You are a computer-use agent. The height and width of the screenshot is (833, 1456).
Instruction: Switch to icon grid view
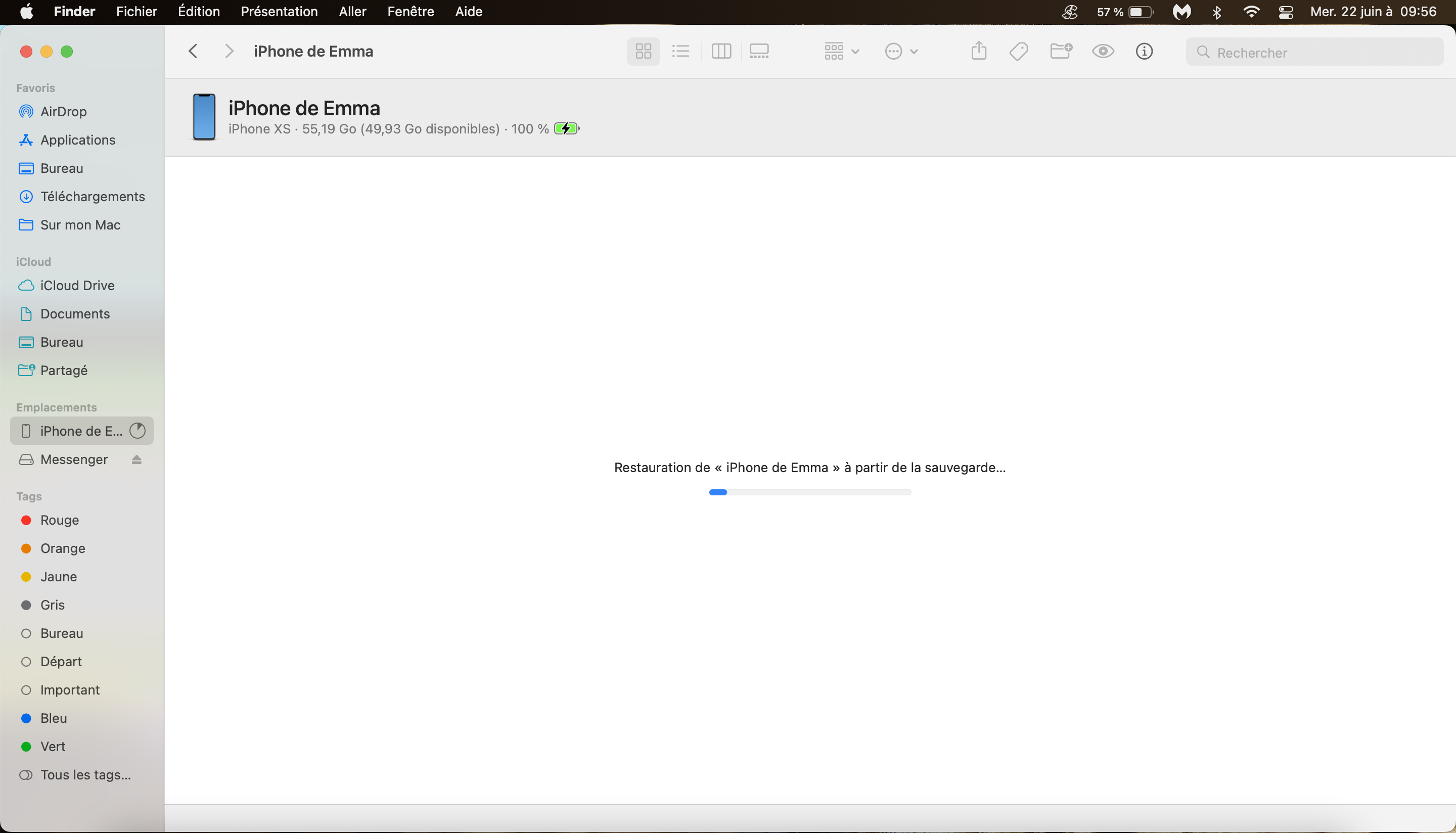[x=643, y=52]
